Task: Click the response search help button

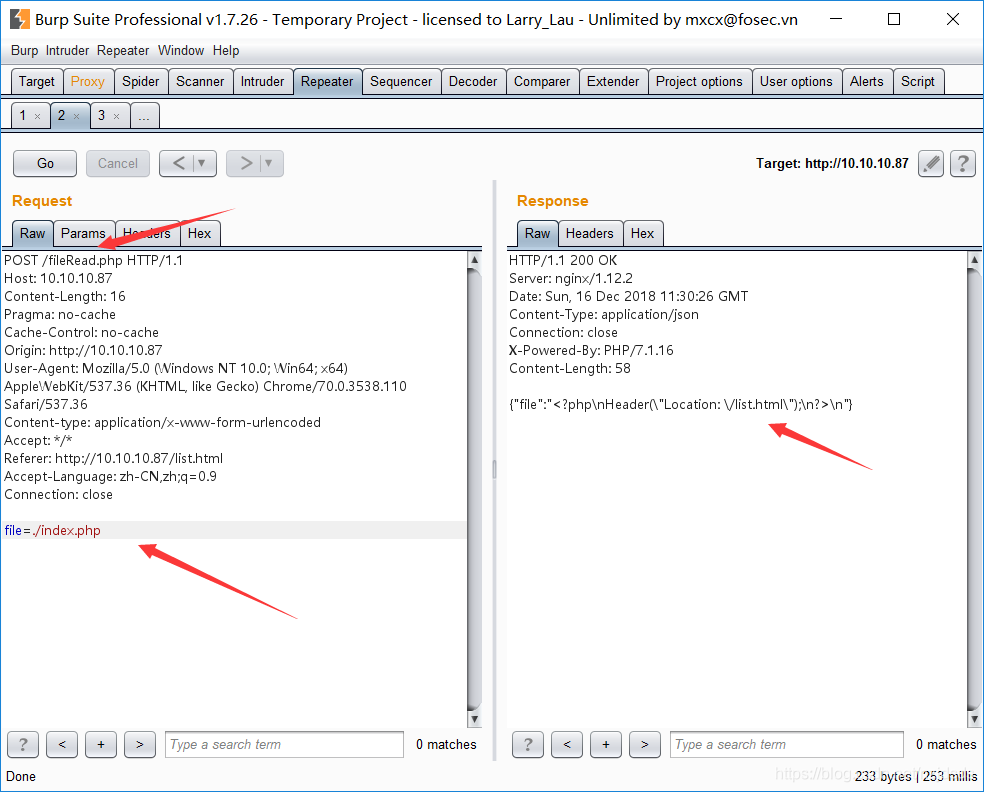Action: coord(528,744)
